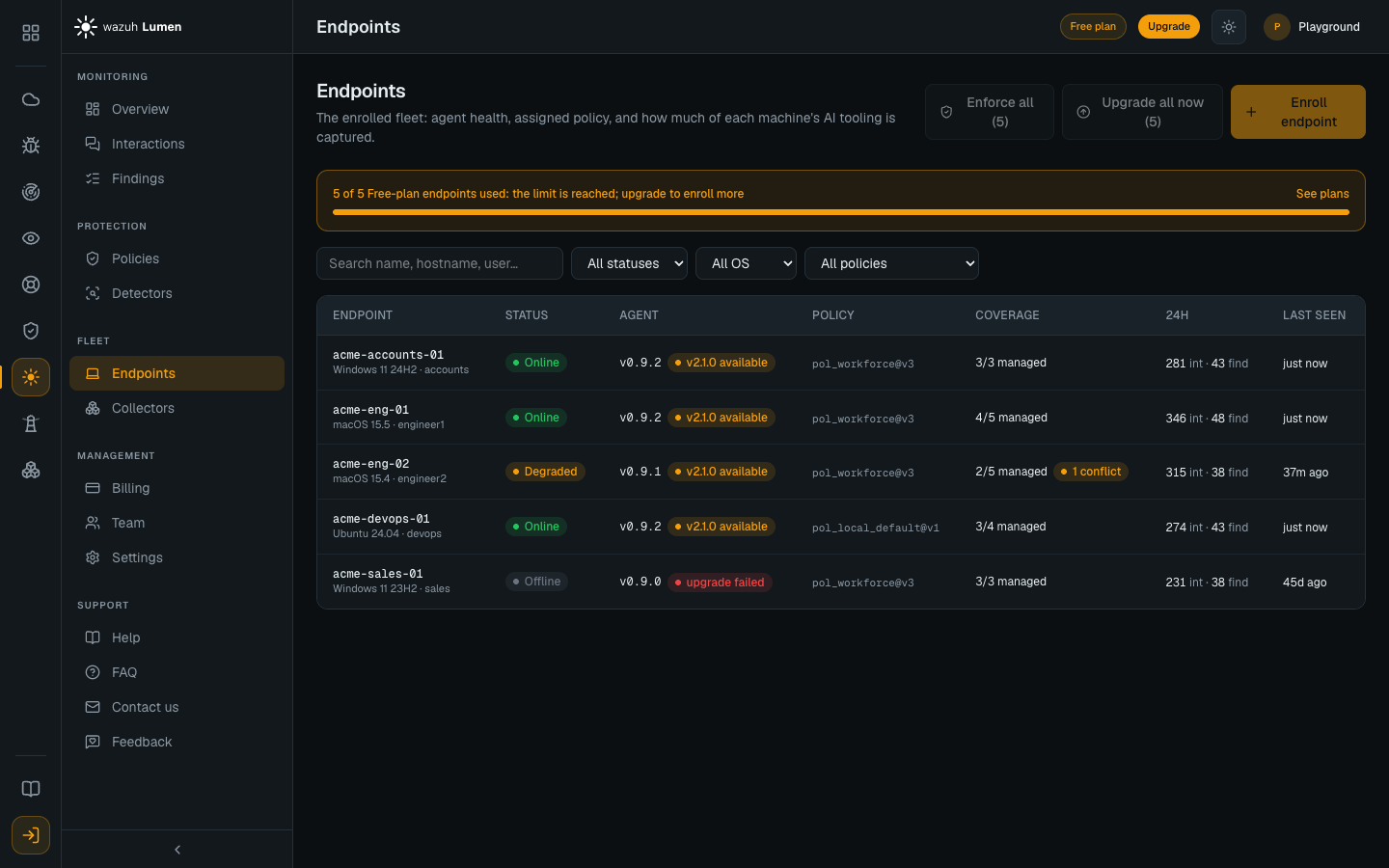Open the See plans link
Screen dimensions: 1389x868
pyautogui.click(x=1322, y=194)
